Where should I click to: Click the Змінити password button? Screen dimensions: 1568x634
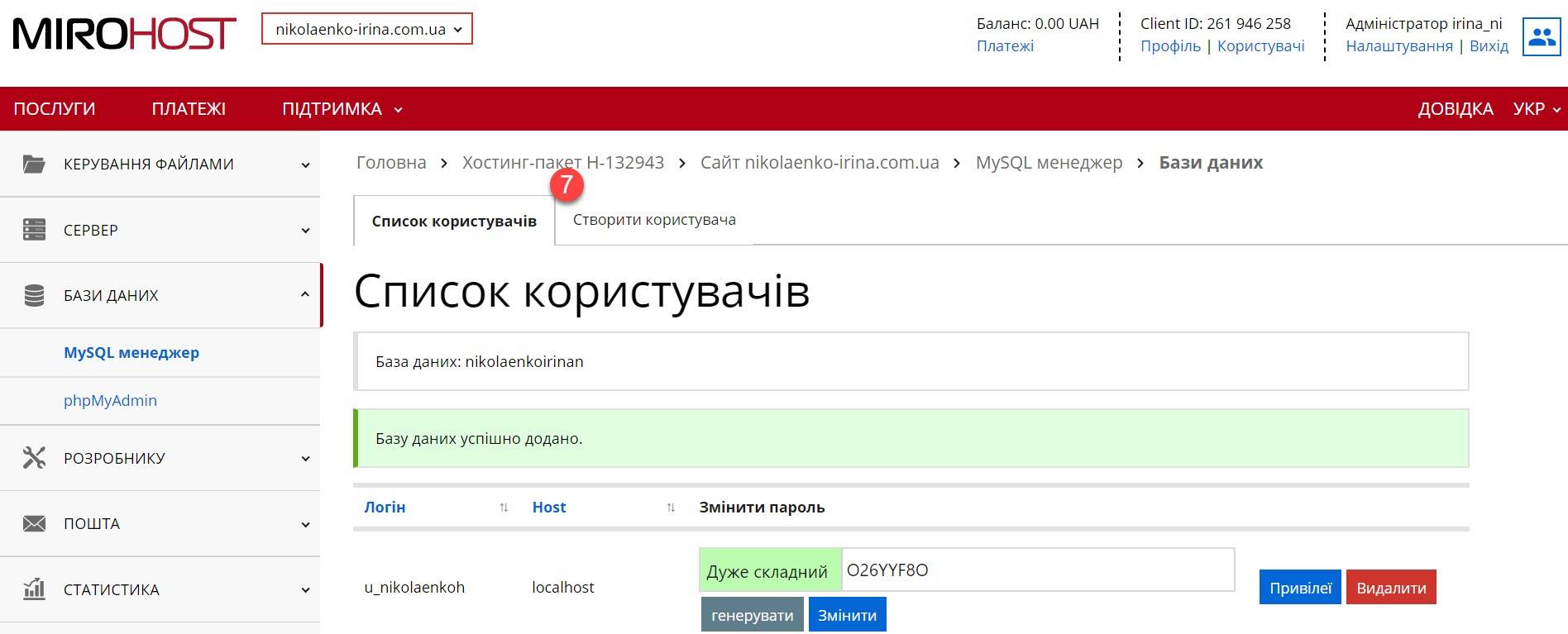coord(848,615)
